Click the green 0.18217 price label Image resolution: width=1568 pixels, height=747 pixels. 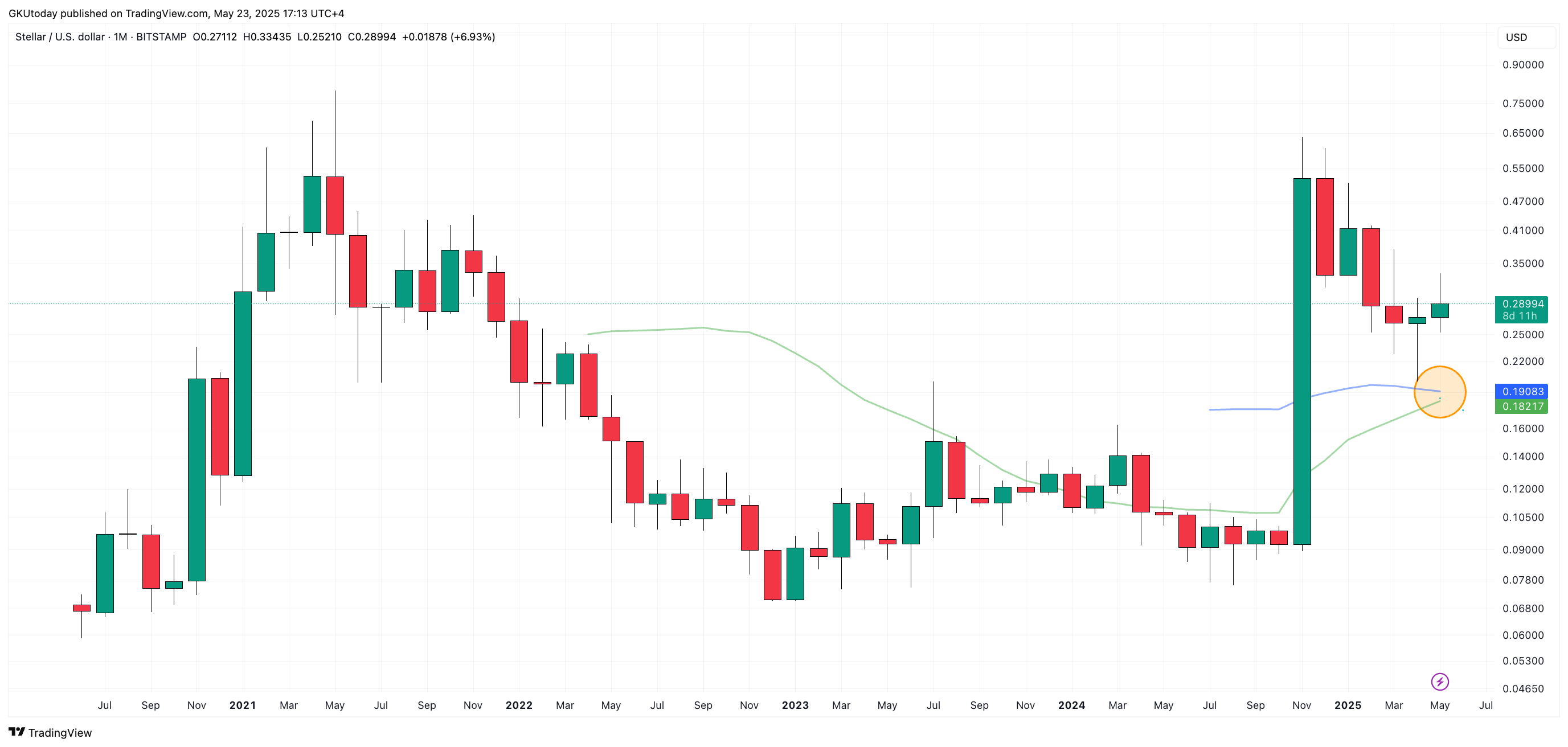coord(1521,407)
